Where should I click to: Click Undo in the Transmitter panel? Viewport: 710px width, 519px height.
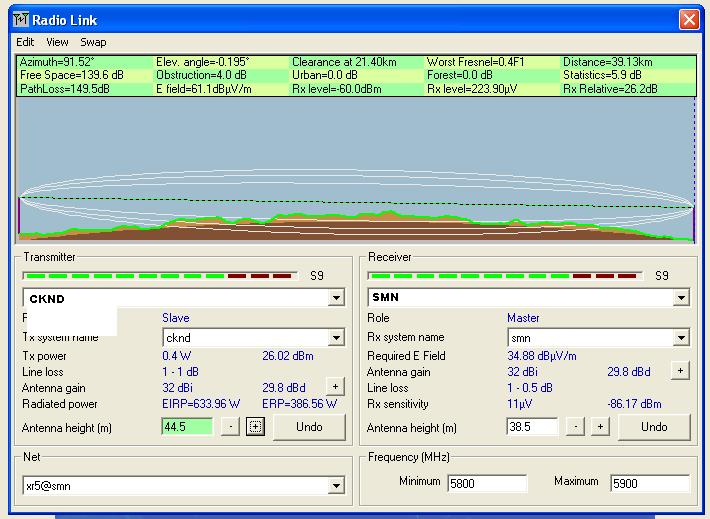coord(309,427)
